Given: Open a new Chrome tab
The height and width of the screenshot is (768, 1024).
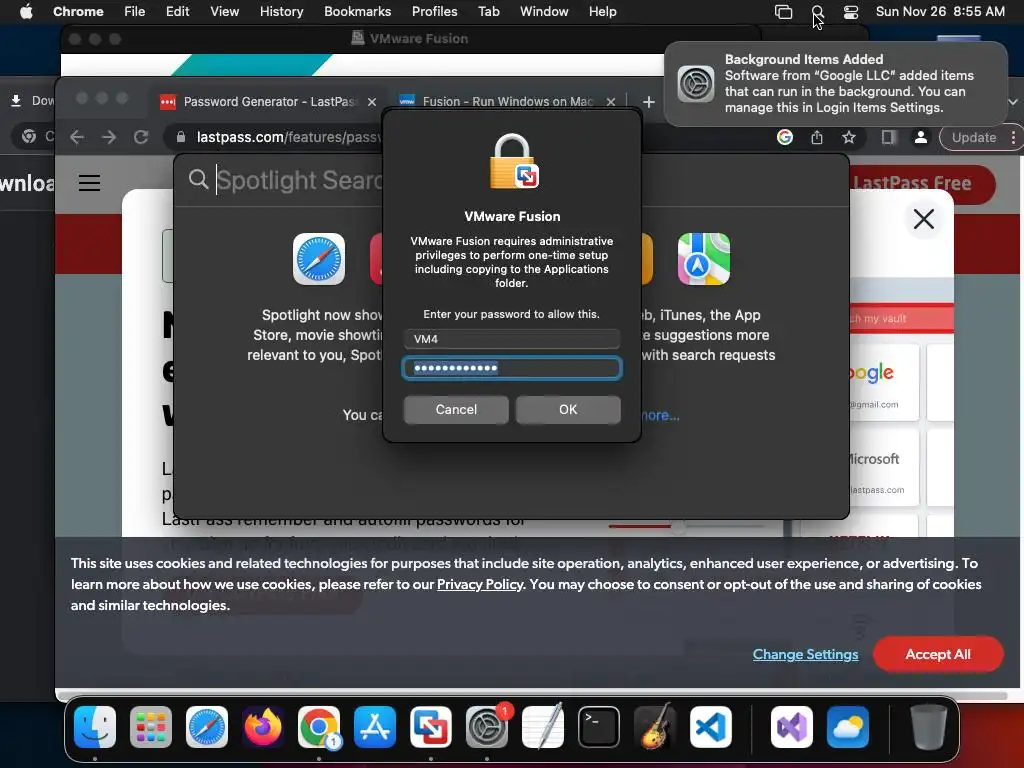Looking at the screenshot, I should [648, 102].
